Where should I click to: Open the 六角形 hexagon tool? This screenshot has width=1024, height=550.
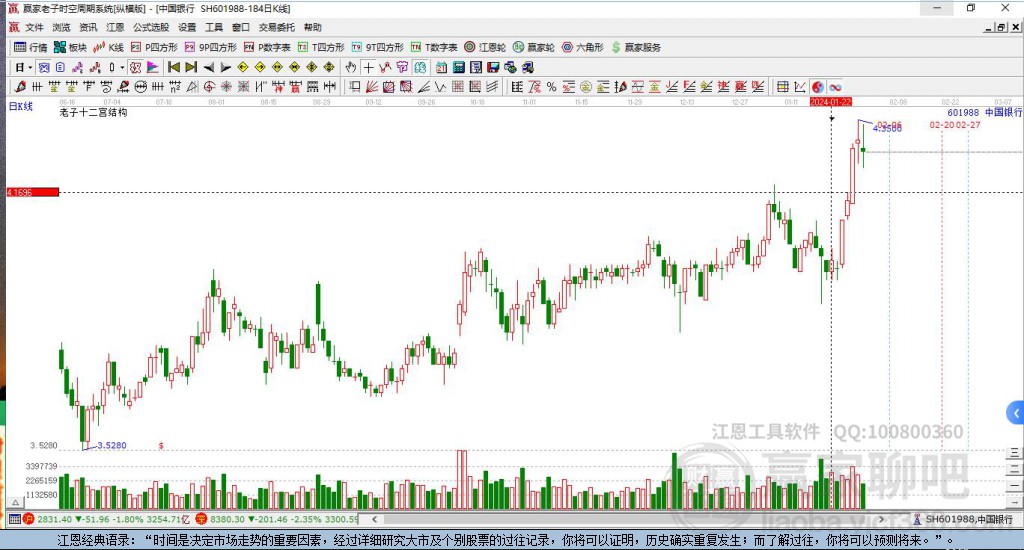pos(583,47)
